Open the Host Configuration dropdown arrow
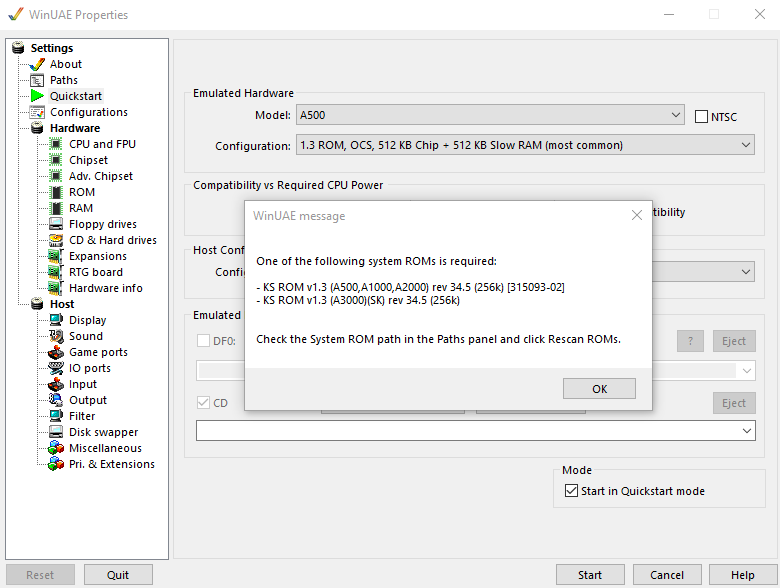 click(x=746, y=272)
